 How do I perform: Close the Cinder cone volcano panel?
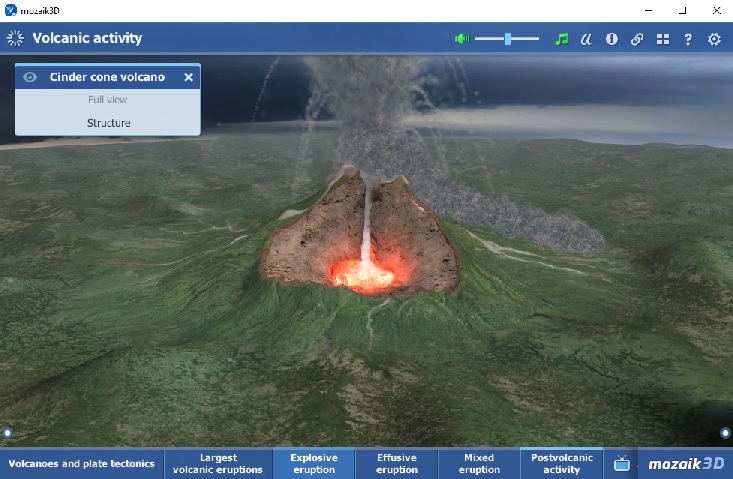click(x=188, y=77)
